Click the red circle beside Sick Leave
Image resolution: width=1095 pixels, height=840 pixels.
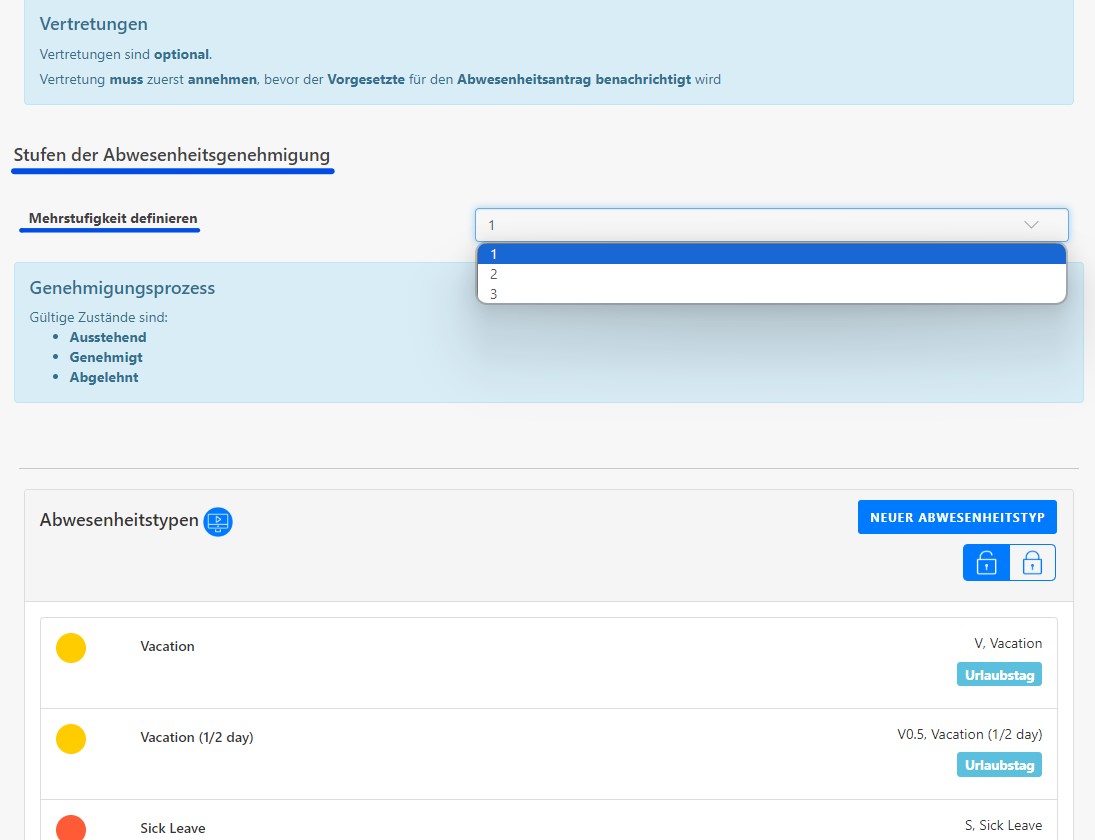click(x=71, y=827)
